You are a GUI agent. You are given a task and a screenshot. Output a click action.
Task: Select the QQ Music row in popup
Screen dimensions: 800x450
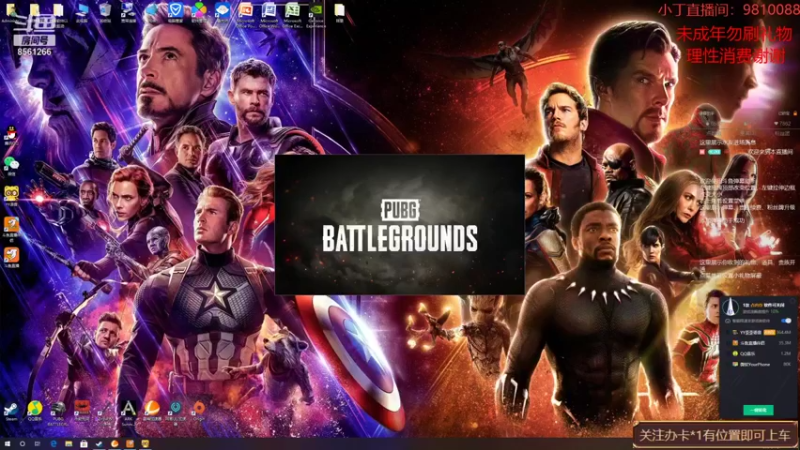tap(759, 354)
